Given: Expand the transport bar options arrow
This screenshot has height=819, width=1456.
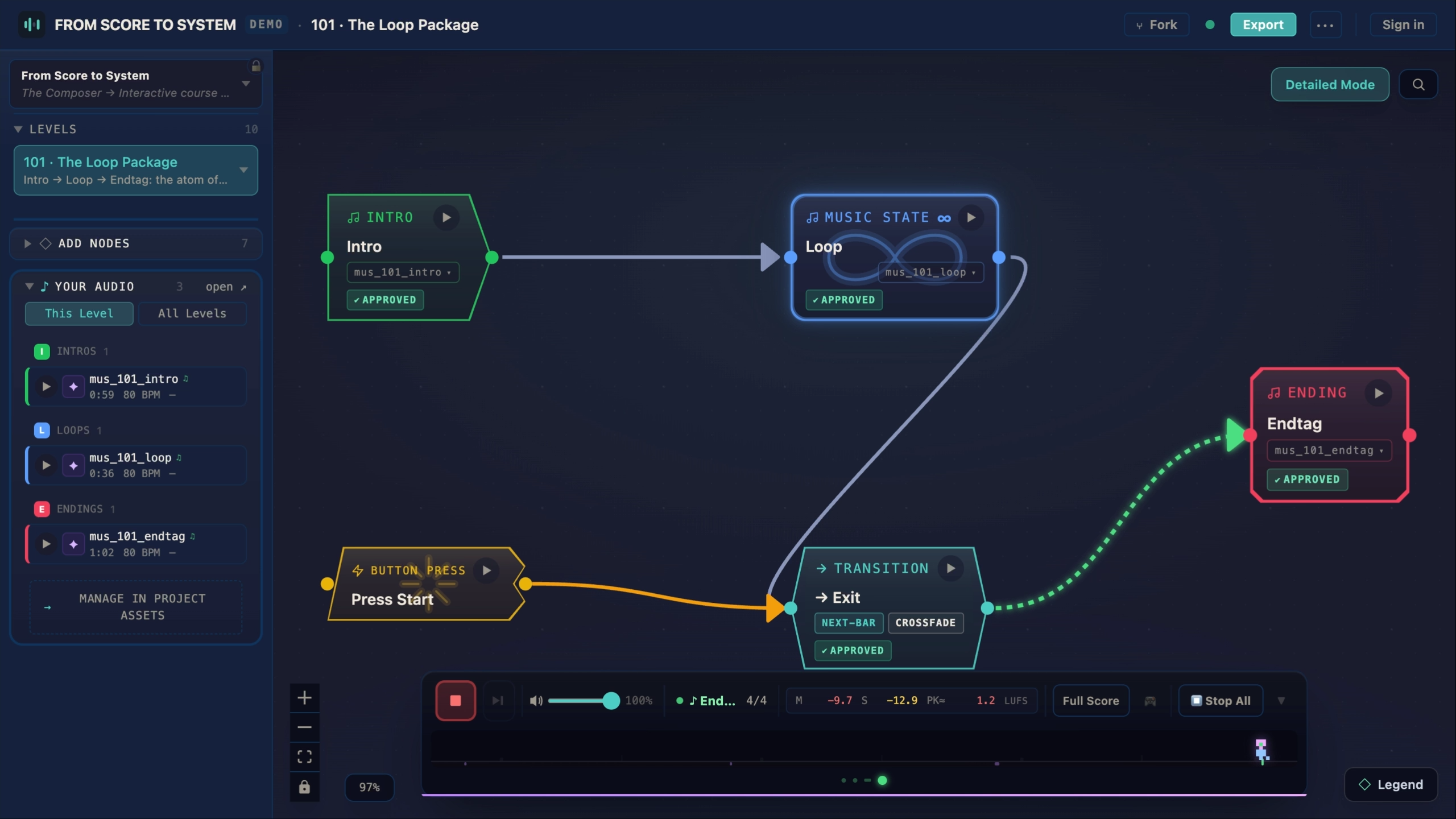Looking at the screenshot, I should (x=1281, y=701).
